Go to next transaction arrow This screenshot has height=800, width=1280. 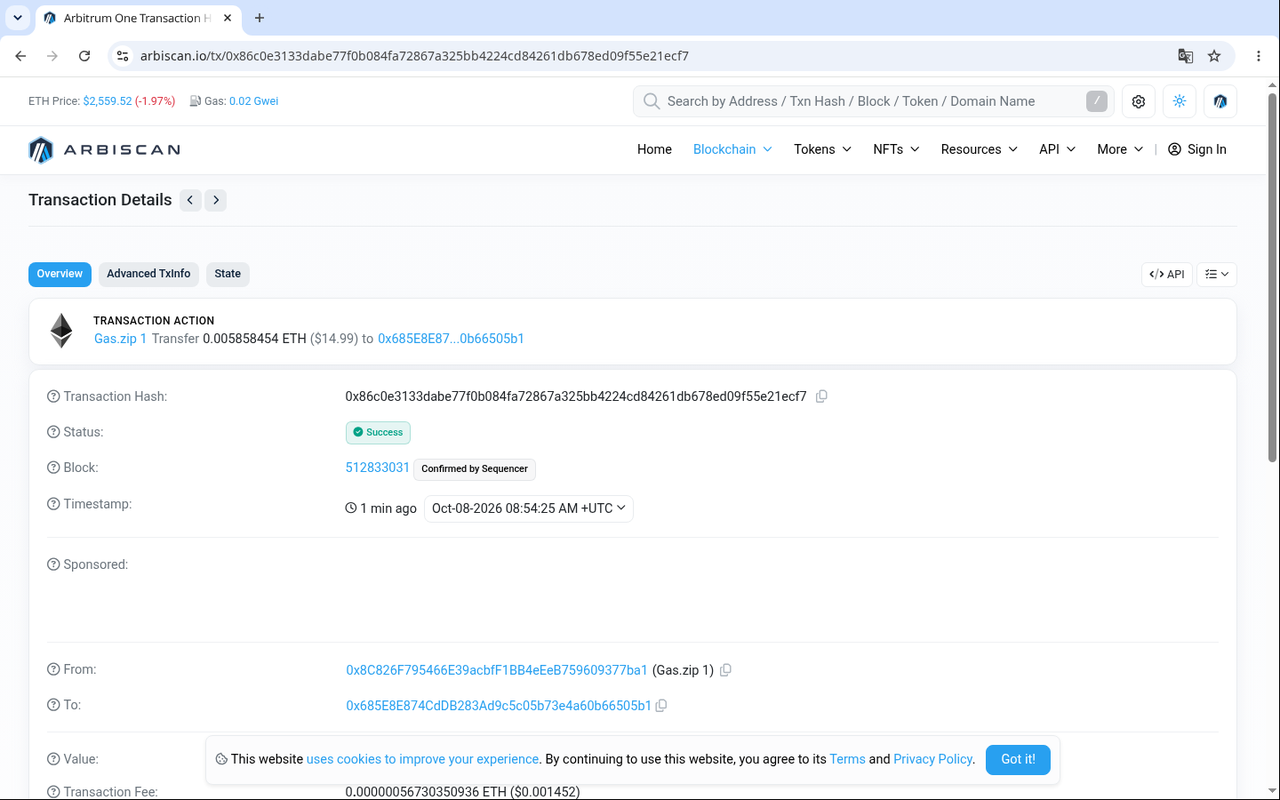coord(216,200)
